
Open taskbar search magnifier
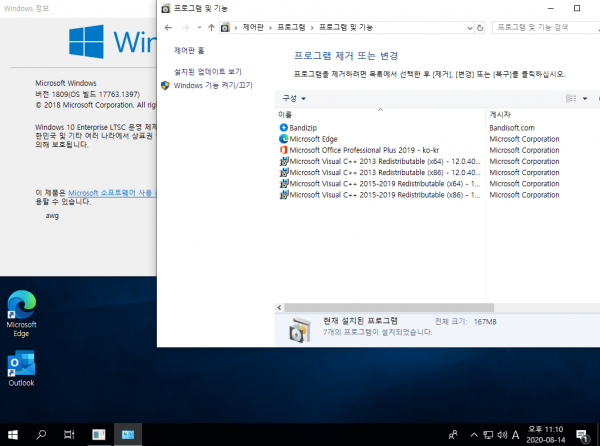coord(41,435)
